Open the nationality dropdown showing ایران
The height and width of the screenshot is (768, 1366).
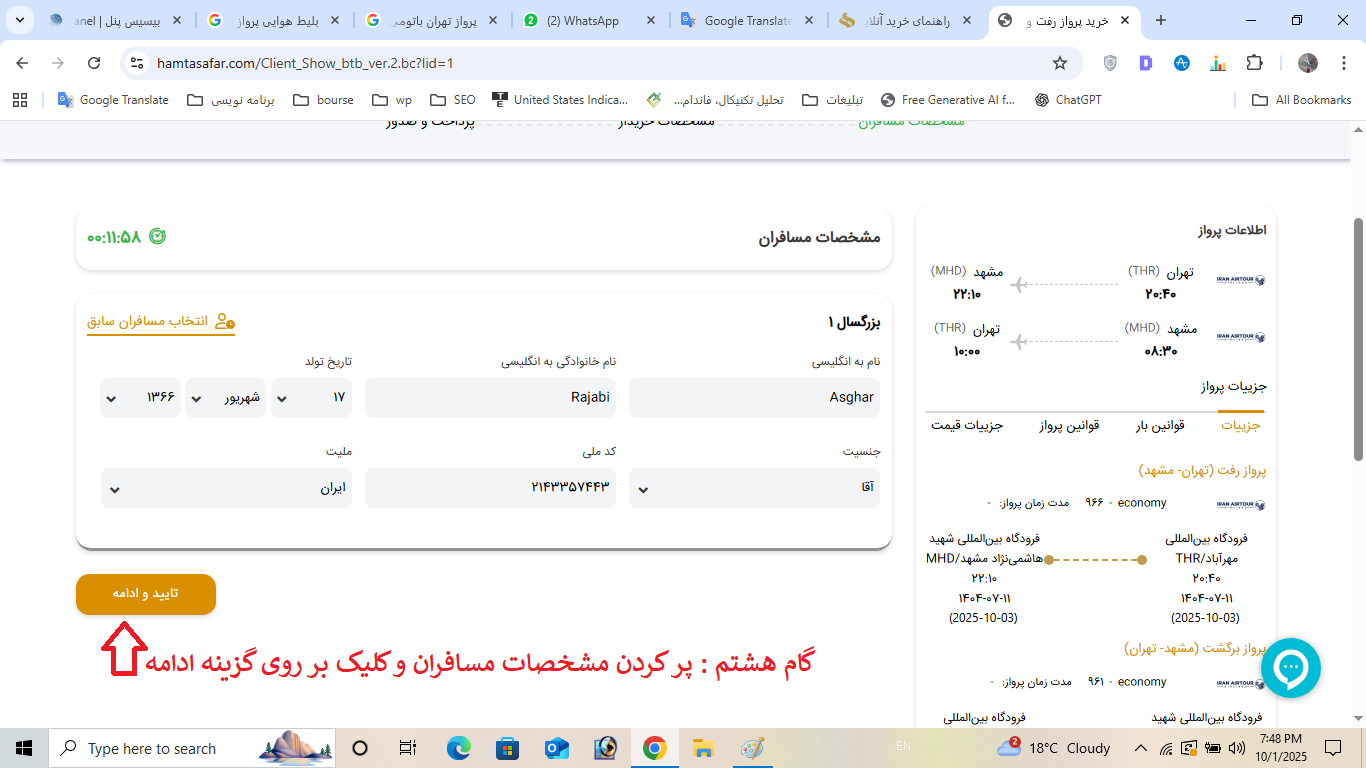(226, 488)
